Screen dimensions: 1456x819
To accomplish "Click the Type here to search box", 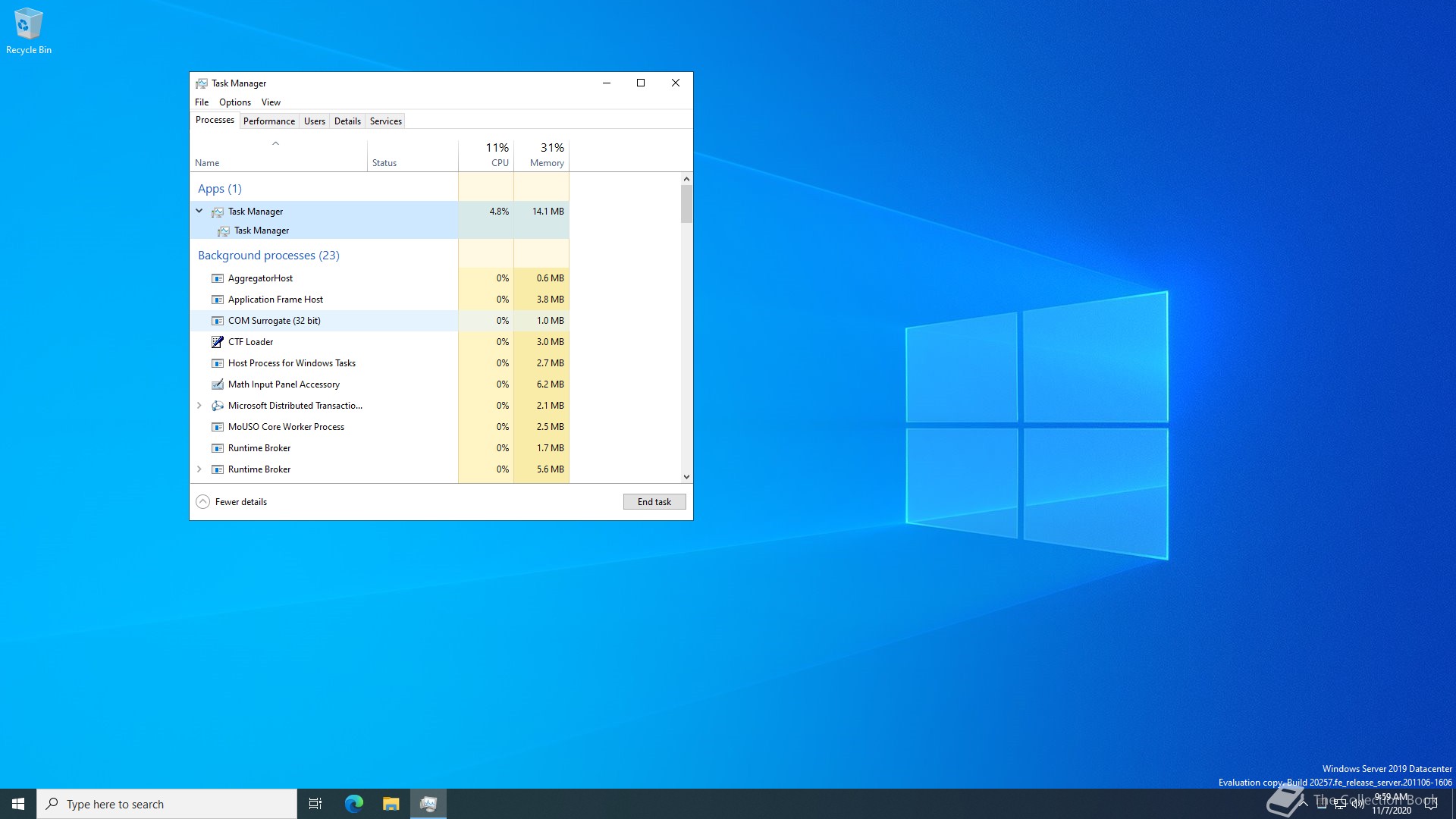I will coord(167,804).
